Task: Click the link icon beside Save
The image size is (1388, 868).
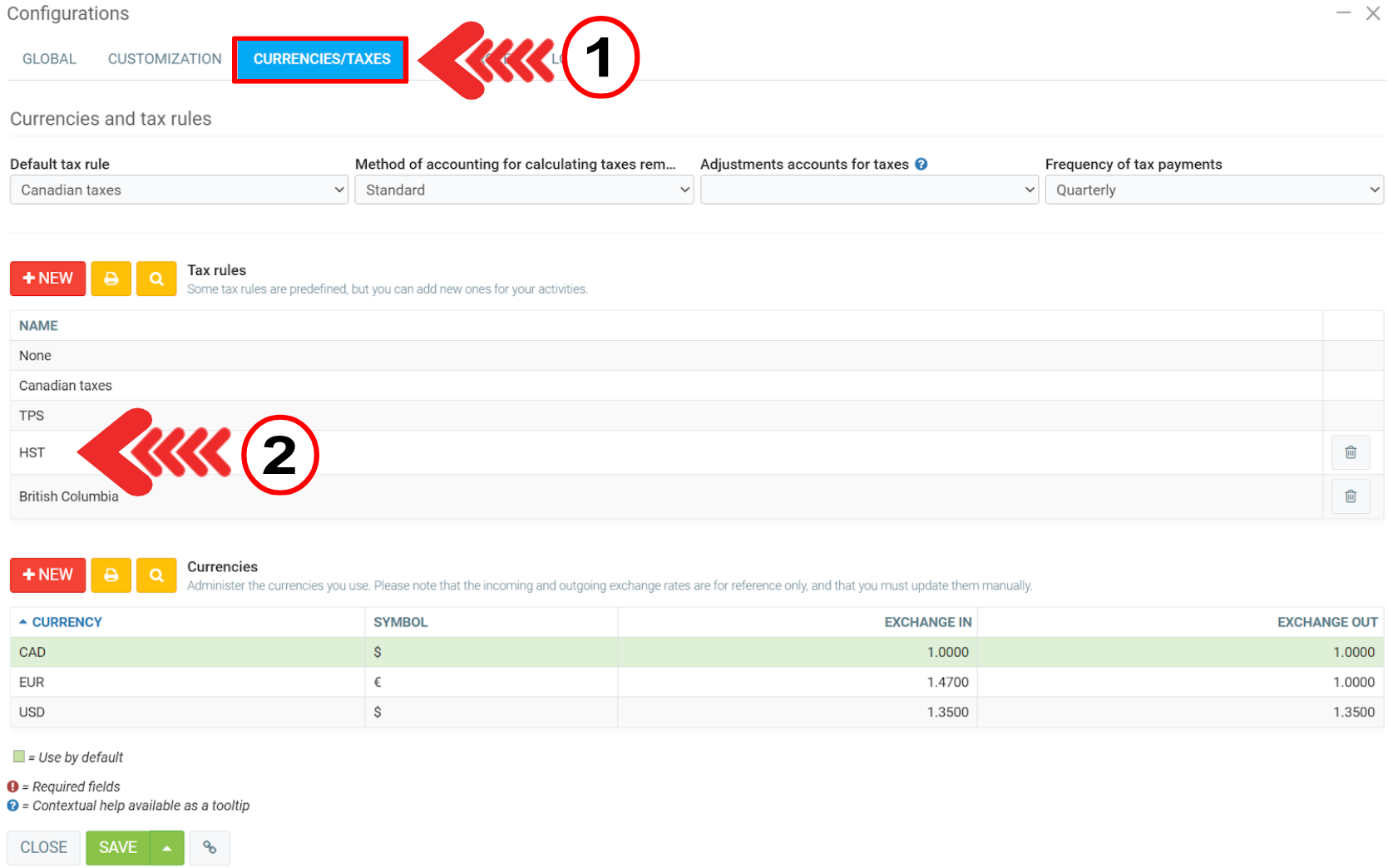Action: [x=210, y=847]
